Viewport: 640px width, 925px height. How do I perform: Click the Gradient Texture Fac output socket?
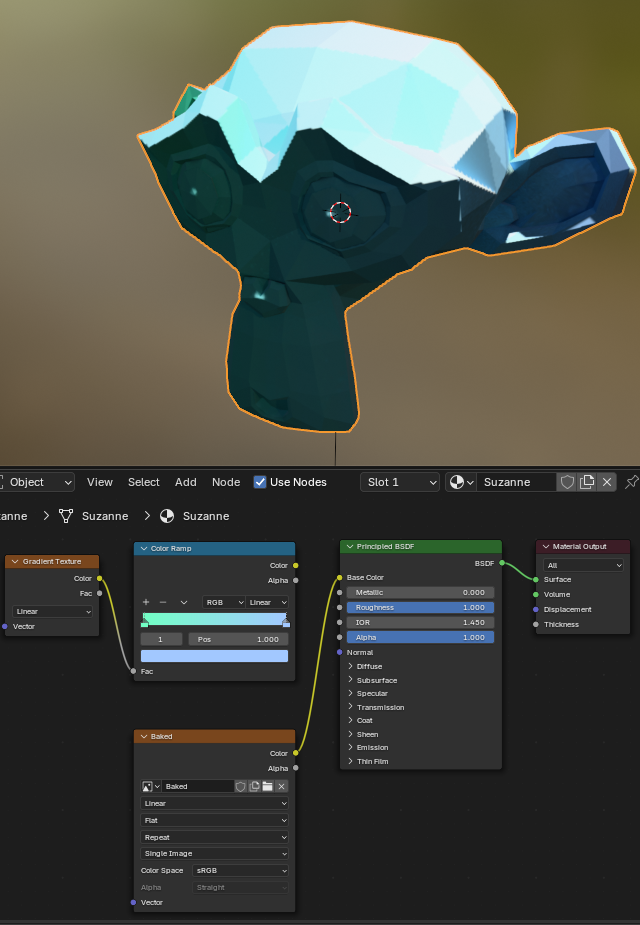tap(99, 593)
